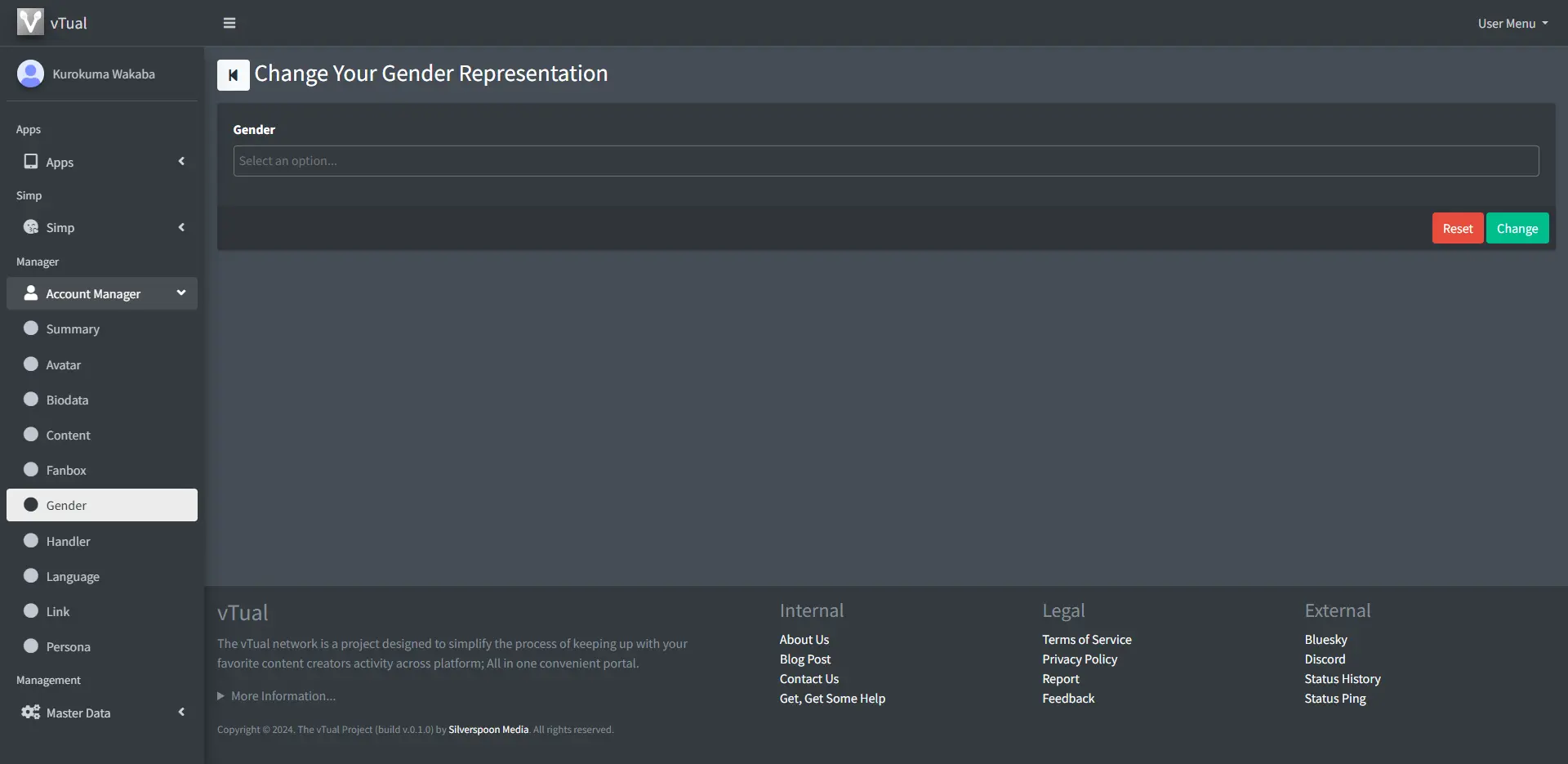Expand the Apps menu chevron

181,162
